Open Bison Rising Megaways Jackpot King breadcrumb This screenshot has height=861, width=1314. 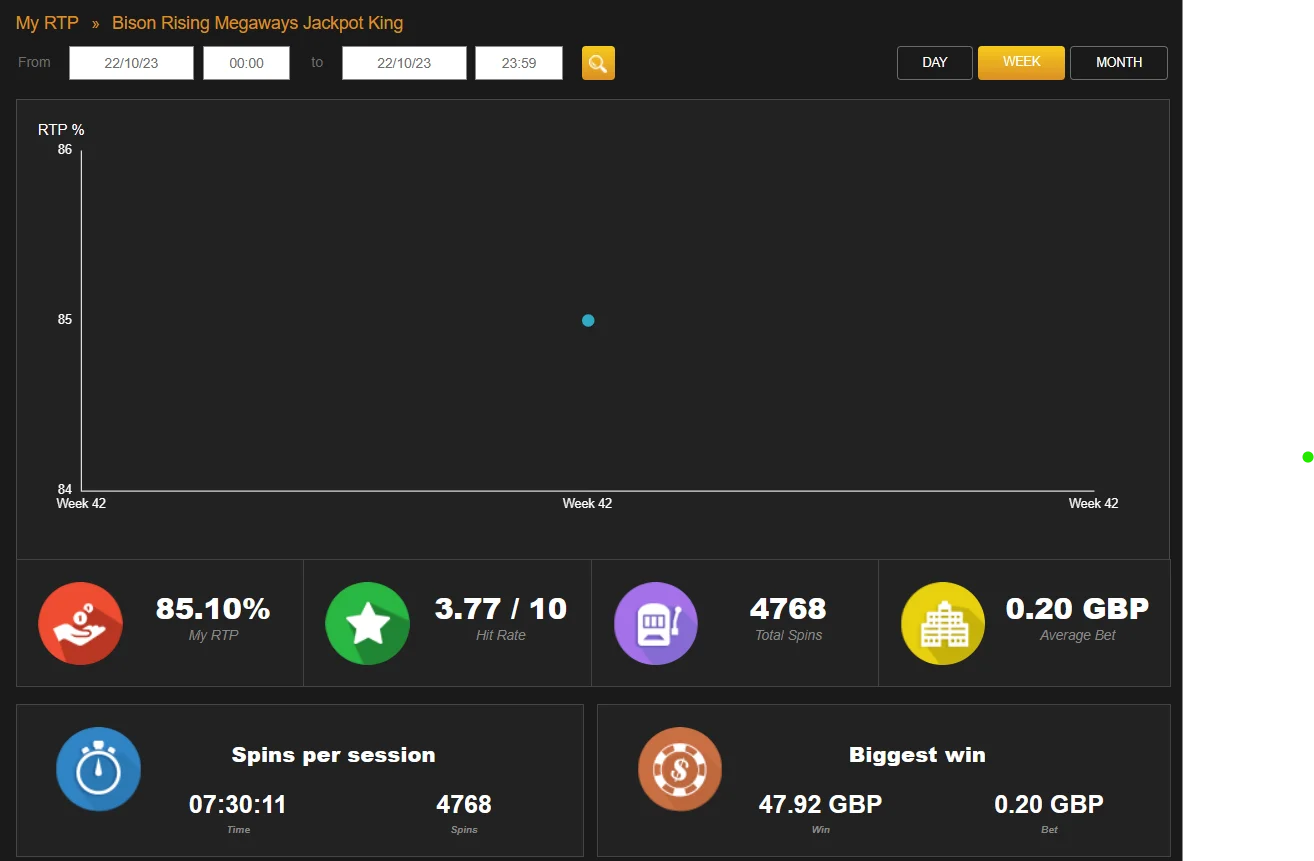point(258,23)
